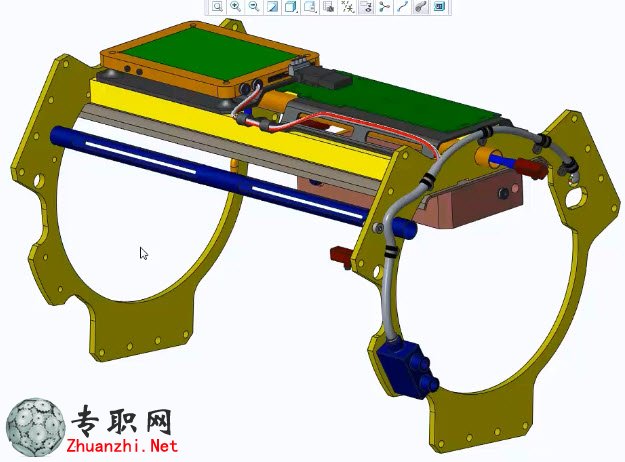The height and width of the screenshot is (462, 625).
Task: Open the Datum Display Filters icon
Action: [347, 7]
